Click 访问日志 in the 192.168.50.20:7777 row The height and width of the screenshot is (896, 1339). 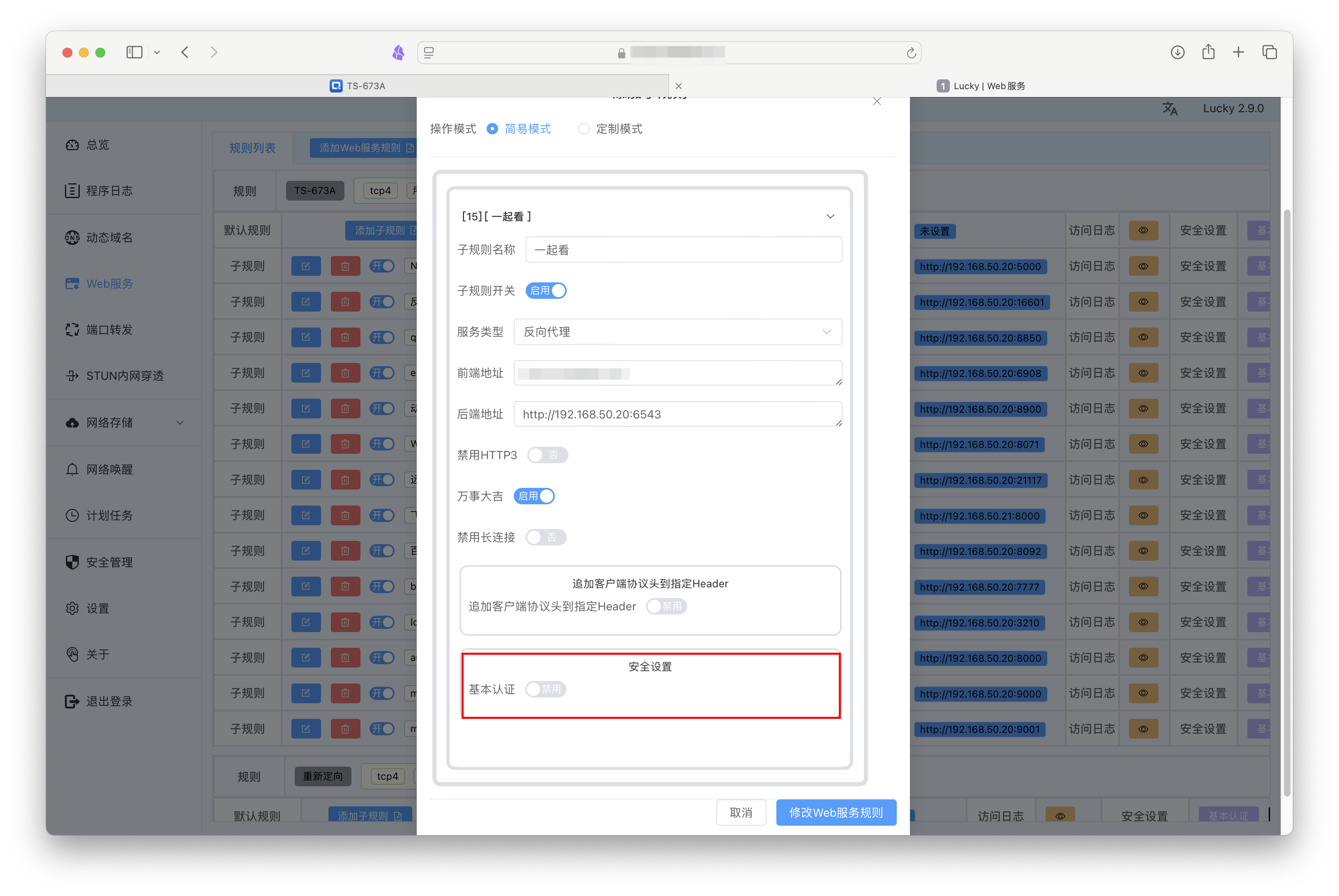pyautogui.click(x=1092, y=587)
